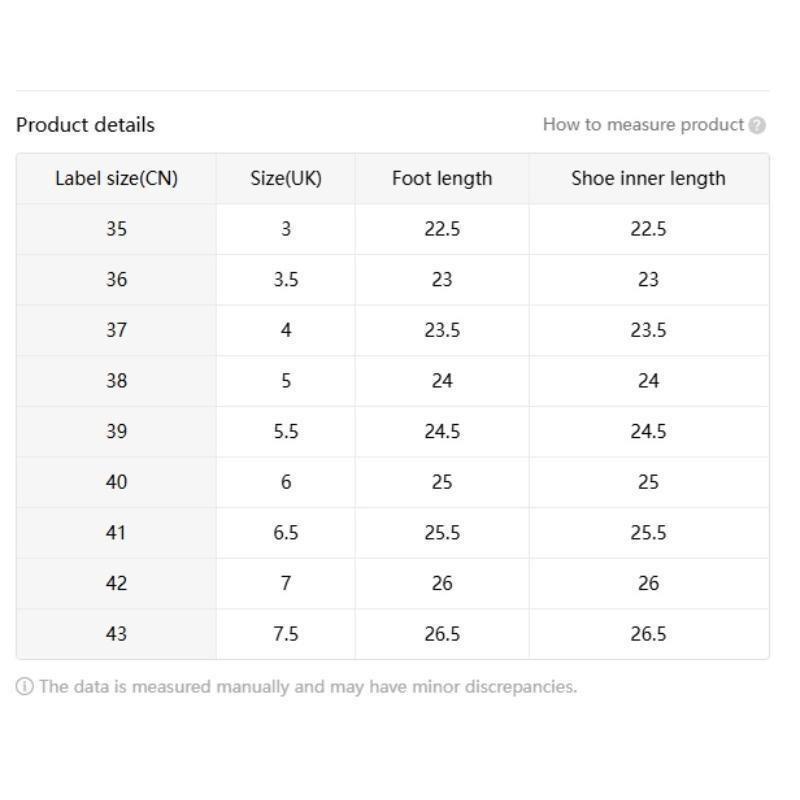Click the shoe inner length 22.5 cell
This screenshot has height=800, width=800.
[648, 229]
